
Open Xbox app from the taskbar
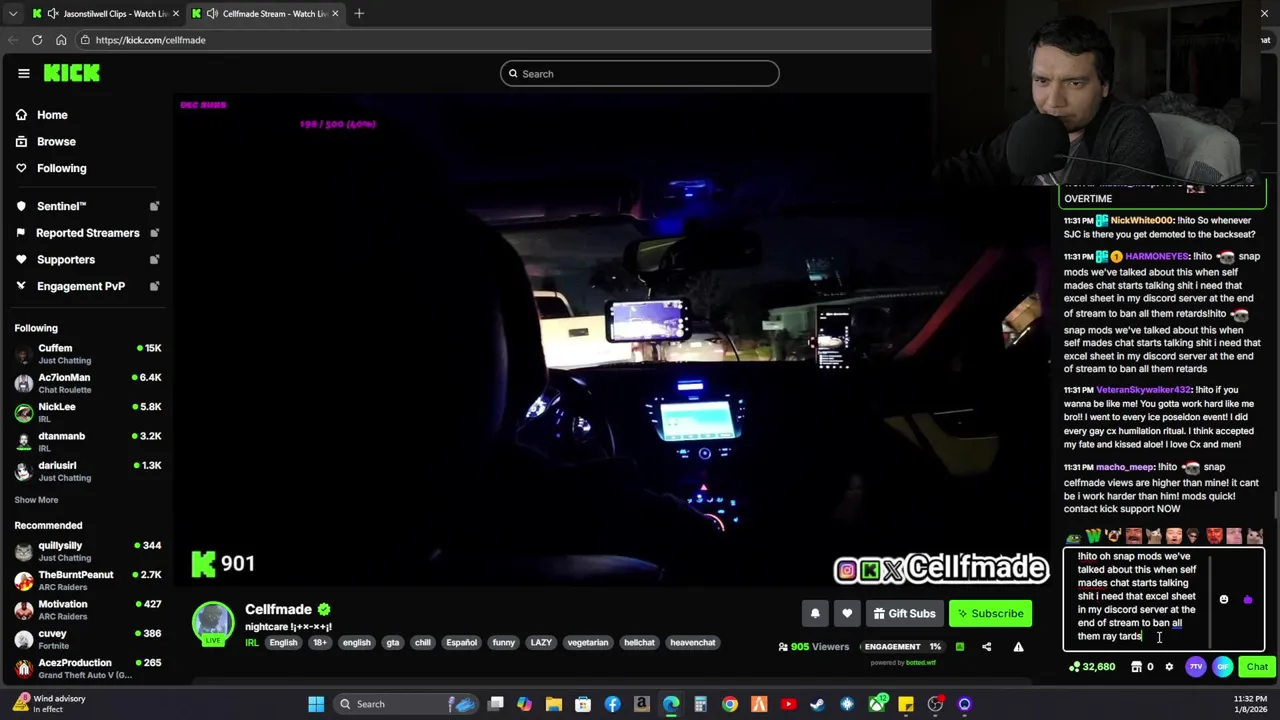(x=877, y=704)
